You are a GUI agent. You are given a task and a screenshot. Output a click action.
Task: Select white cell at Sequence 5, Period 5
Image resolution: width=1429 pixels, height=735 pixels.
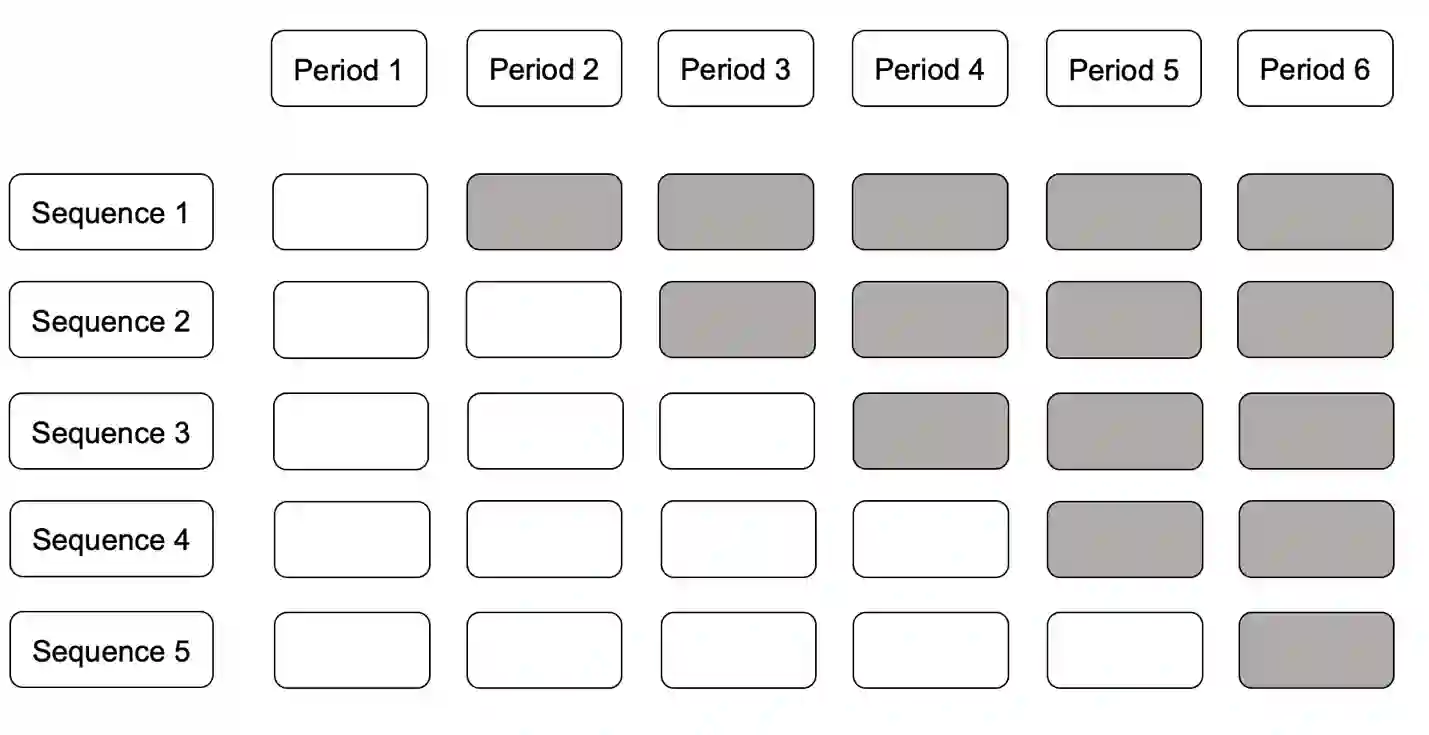pos(1125,650)
